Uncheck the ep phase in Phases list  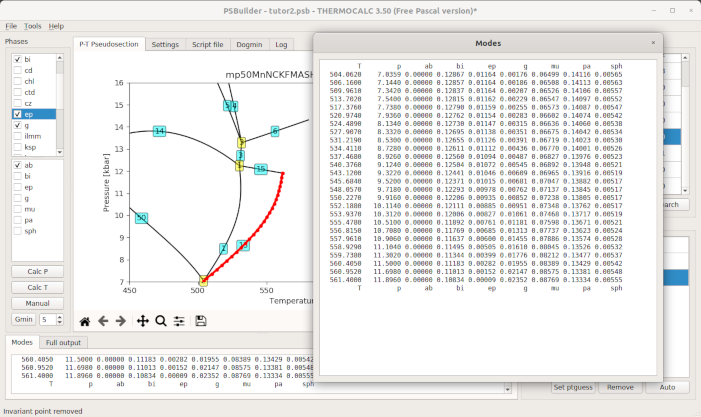17,114
